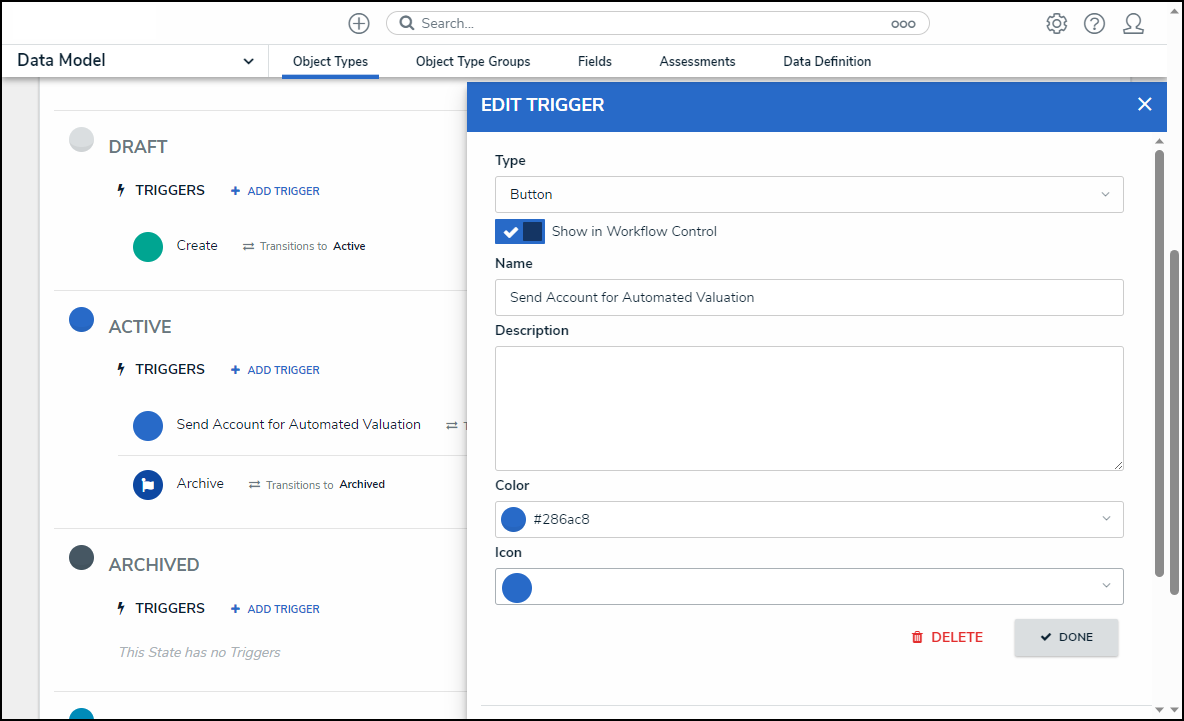This screenshot has width=1184, height=721.
Task: Click the plus circle create icon
Action: point(359,23)
